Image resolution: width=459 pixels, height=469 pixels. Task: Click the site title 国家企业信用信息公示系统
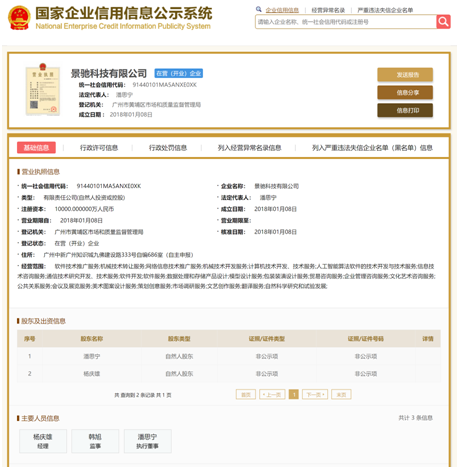coord(124,14)
